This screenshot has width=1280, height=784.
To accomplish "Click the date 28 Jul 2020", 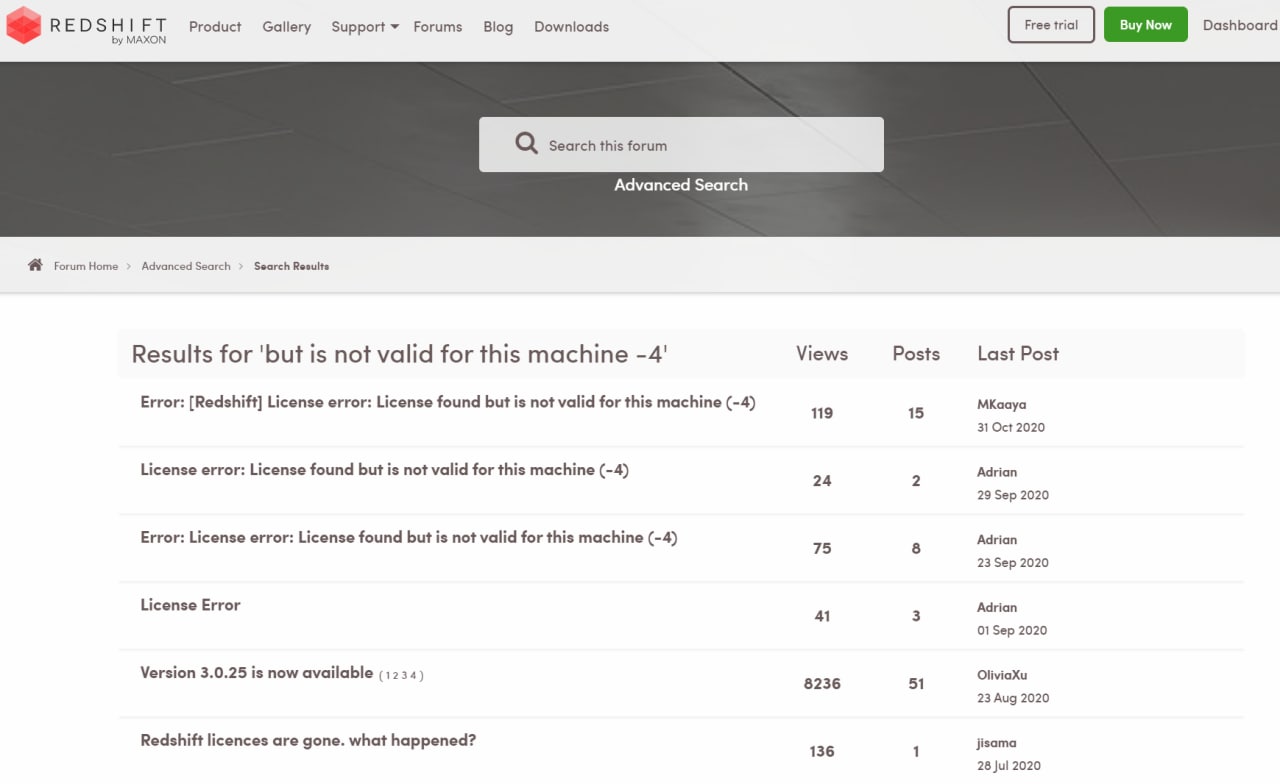I will click(x=1009, y=766).
